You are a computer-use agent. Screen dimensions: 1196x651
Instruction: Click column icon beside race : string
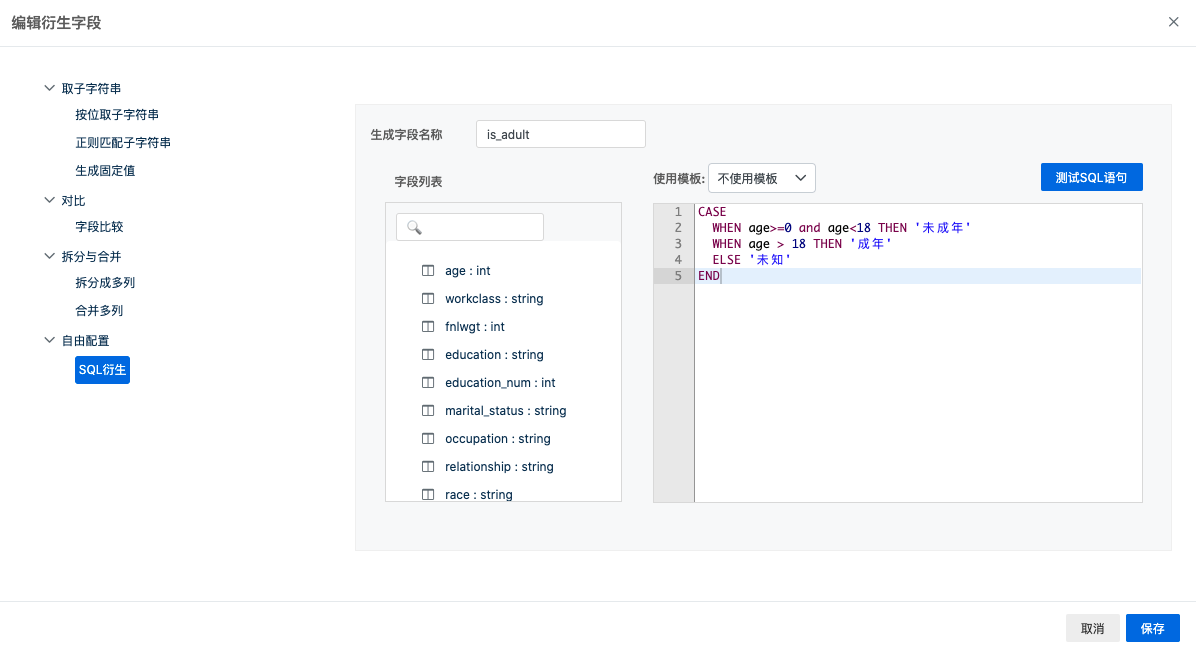(428, 495)
